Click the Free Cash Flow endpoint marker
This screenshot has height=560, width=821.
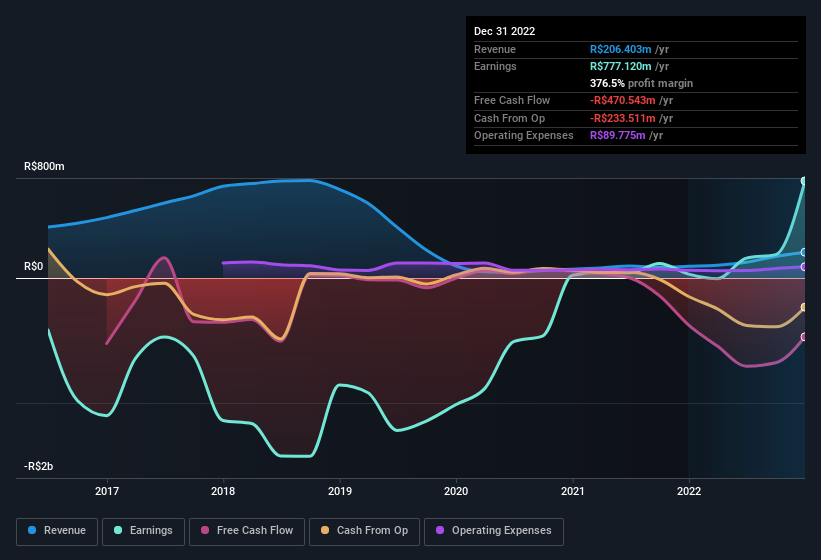click(804, 337)
